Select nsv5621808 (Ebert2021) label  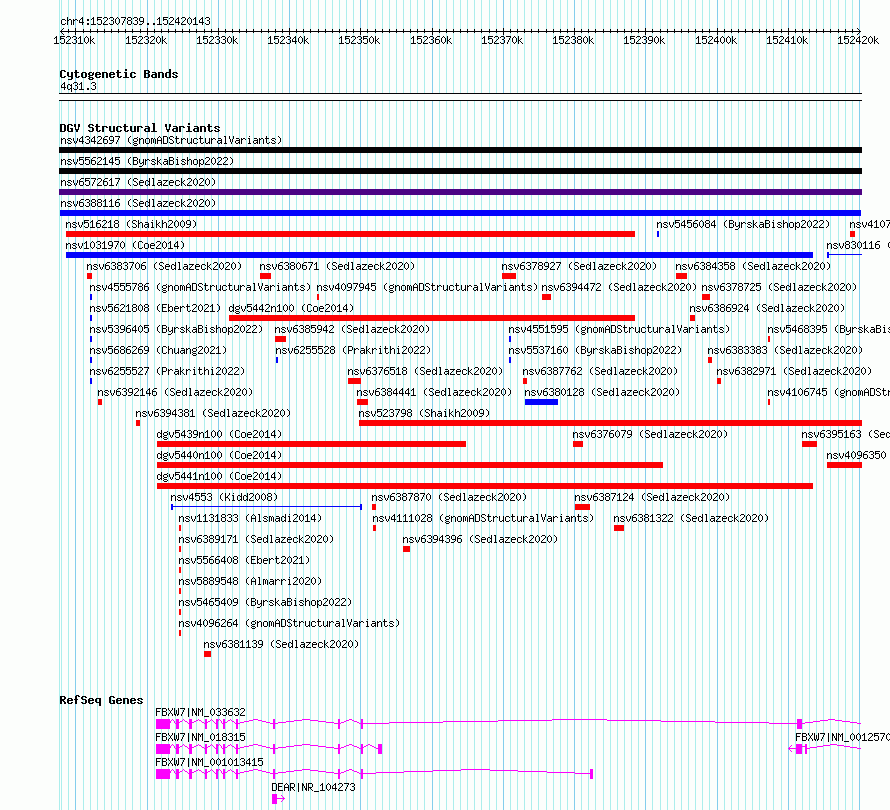point(155,308)
